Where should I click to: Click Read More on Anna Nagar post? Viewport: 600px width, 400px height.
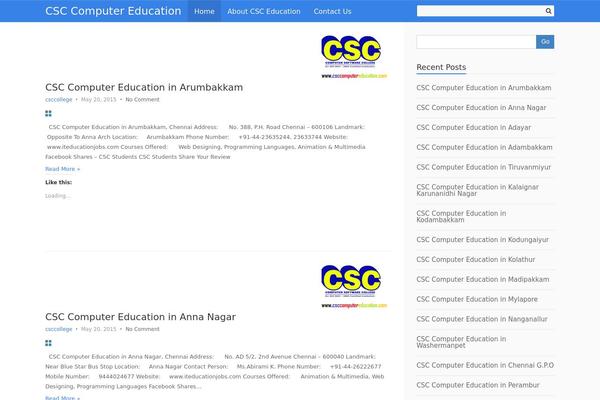pos(62,398)
